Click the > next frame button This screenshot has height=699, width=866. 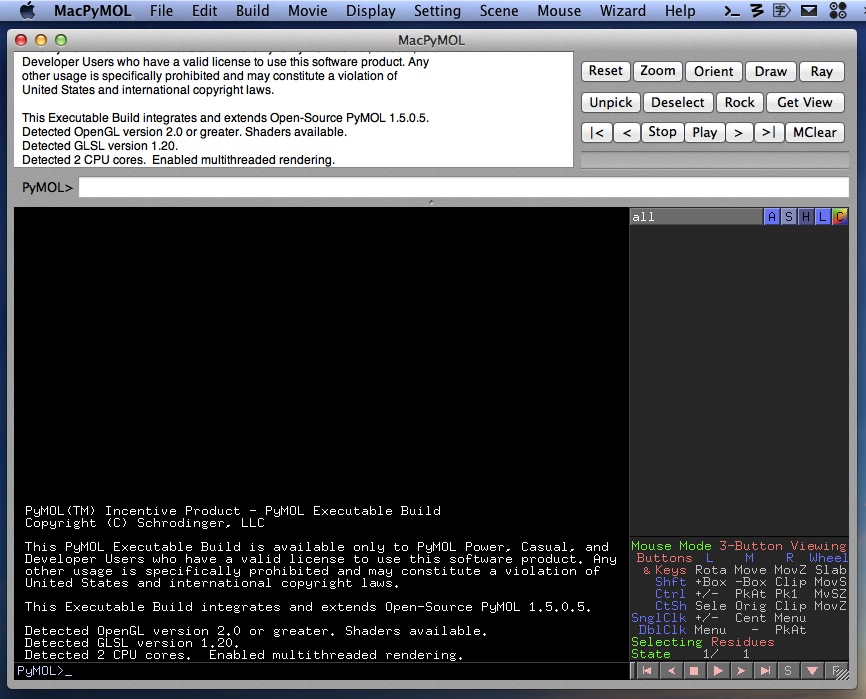(738, 133)
